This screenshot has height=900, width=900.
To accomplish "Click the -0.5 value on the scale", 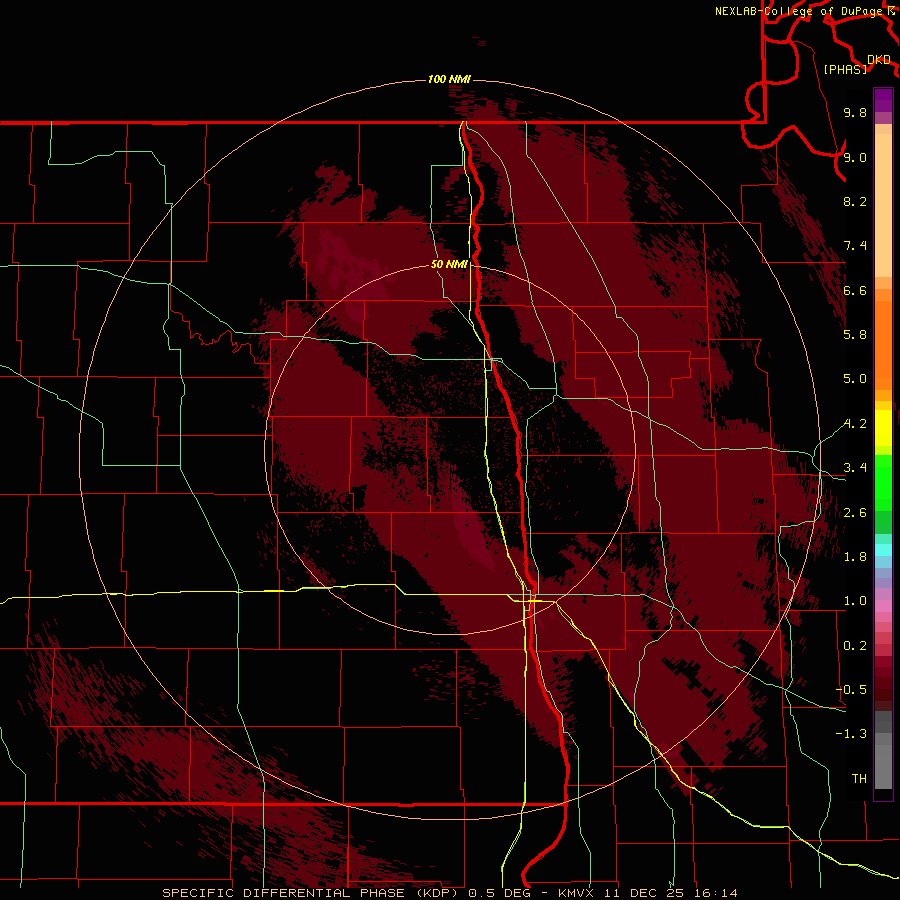I will (851, 689).
